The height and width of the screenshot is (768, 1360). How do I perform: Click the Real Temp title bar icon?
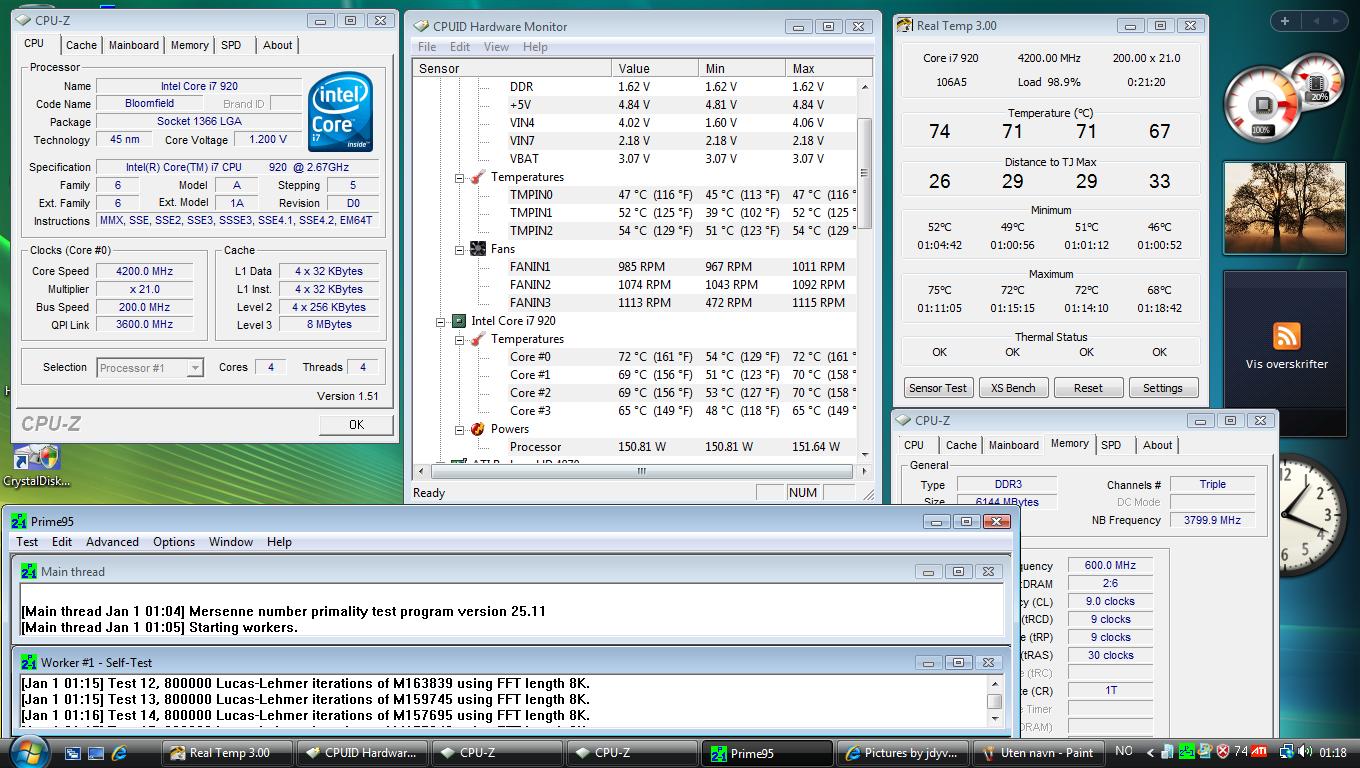(905, 25)
